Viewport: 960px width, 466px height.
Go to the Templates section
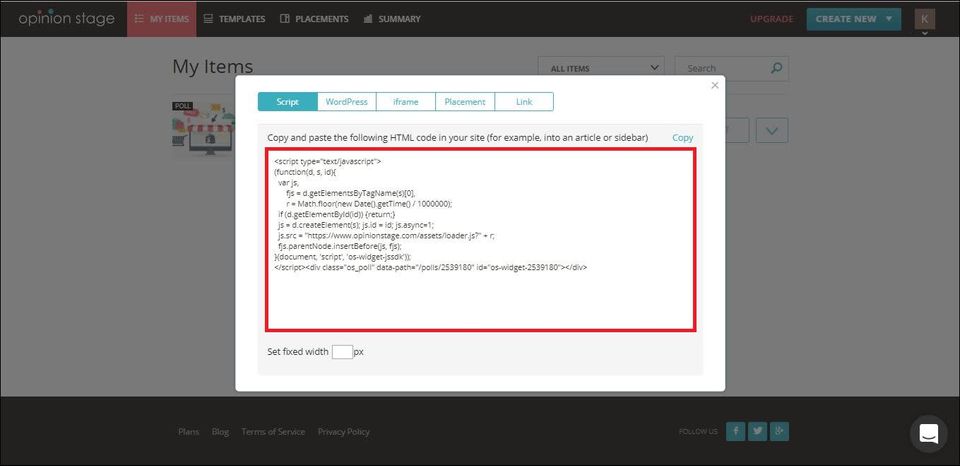(x=234, y=19)
